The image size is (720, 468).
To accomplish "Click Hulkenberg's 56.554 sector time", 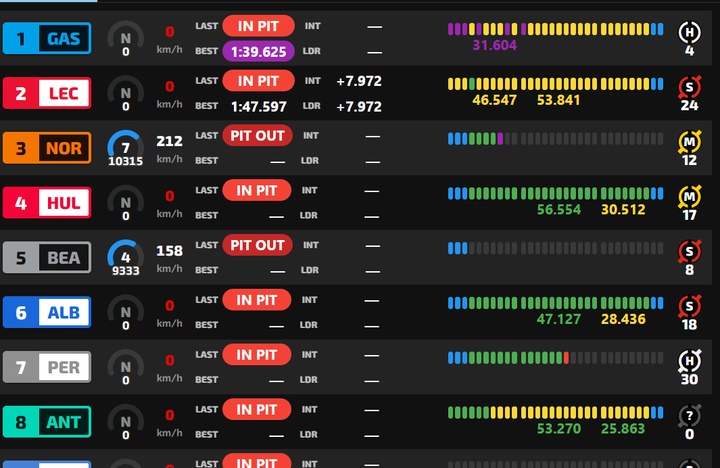I will click(559, 210).
